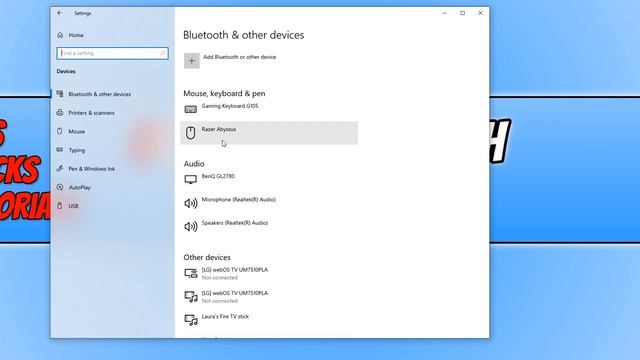The image size is (640, 360).
Task: Open Home in the sidebar
Action: click(76, 35)
